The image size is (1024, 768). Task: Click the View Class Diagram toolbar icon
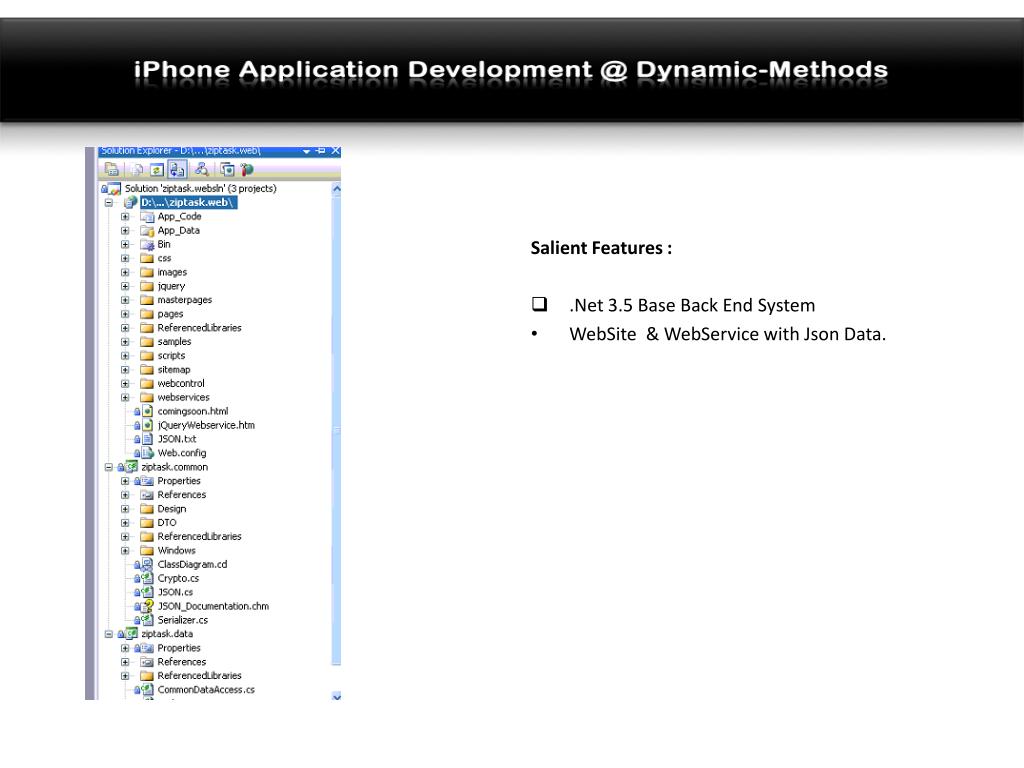202,170
